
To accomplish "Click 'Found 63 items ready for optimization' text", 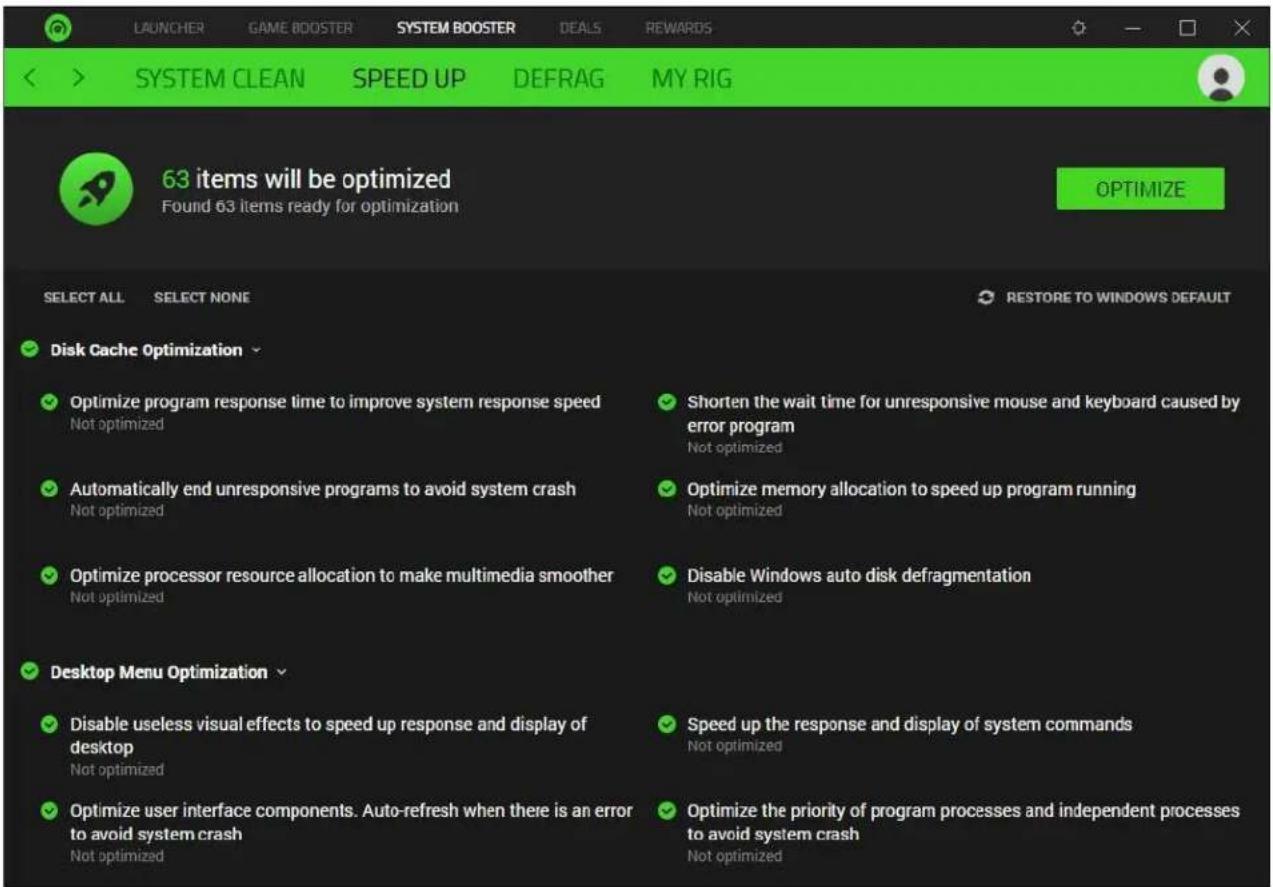I will coord(310,207).
